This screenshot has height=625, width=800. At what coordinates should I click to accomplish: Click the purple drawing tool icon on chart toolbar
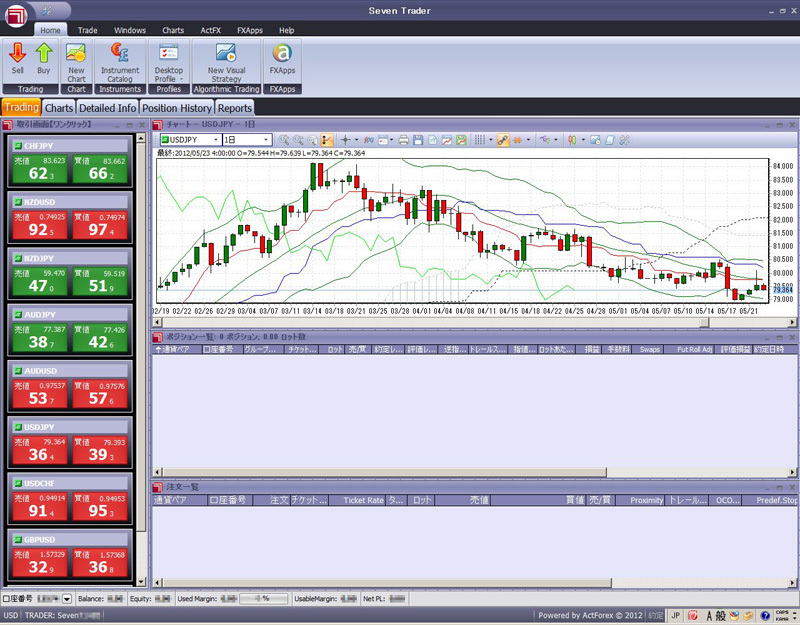coord(544,140)
